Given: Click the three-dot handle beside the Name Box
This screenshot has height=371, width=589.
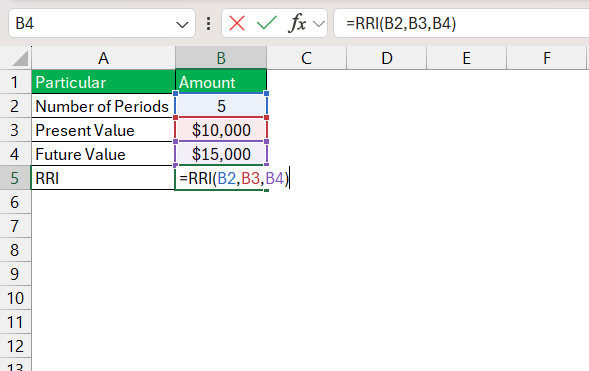Looking at the screenshot, I should pos(208,23).
